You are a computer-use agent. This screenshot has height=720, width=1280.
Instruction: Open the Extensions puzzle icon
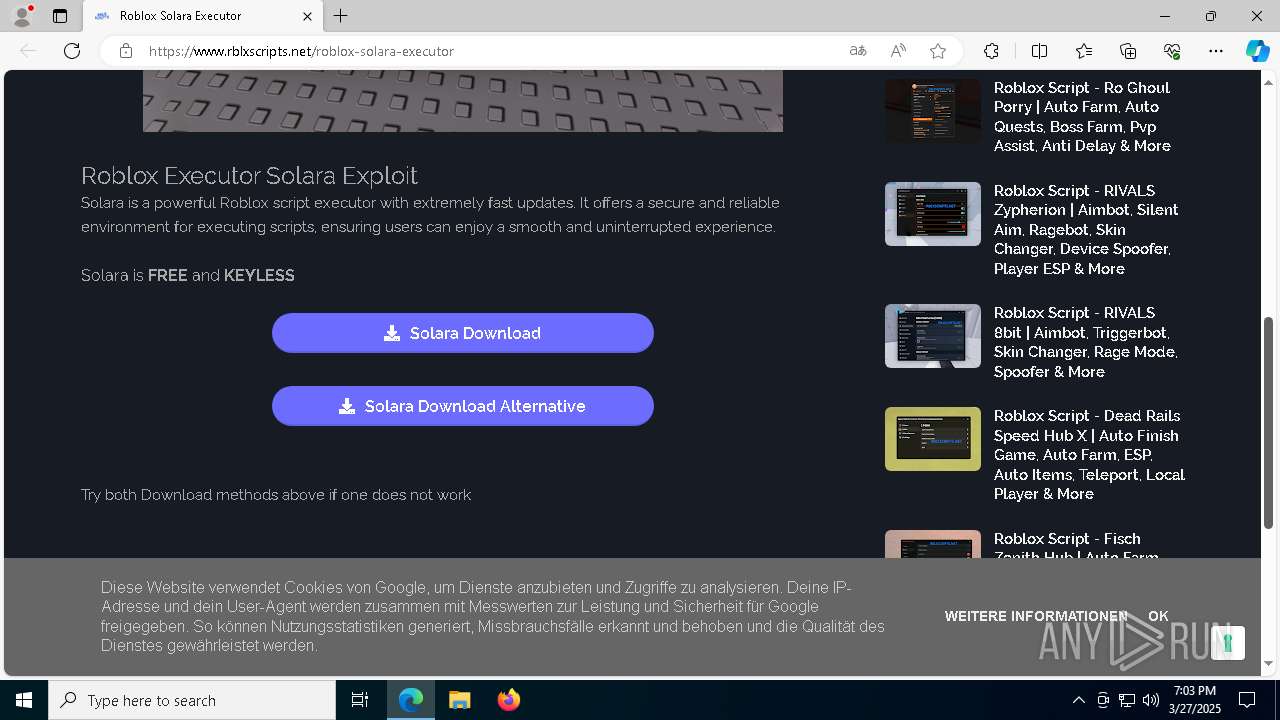coord(991,51)
